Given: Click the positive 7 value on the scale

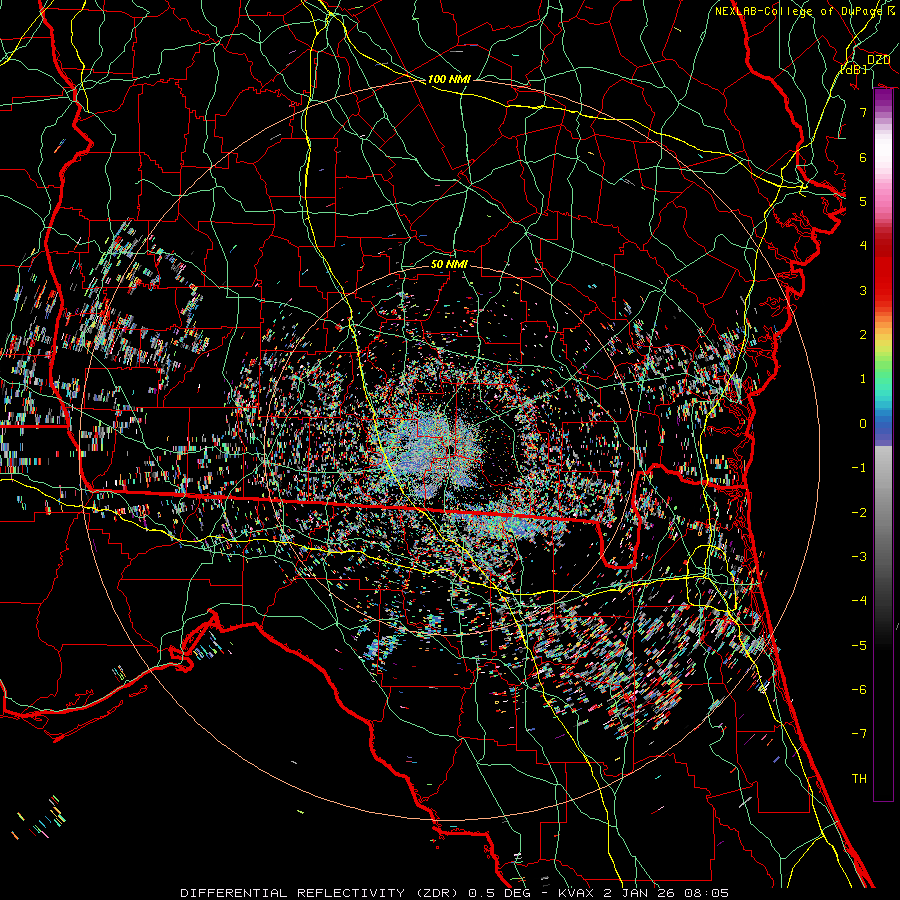Looking at the screenshot, I should tap(863, 112).
